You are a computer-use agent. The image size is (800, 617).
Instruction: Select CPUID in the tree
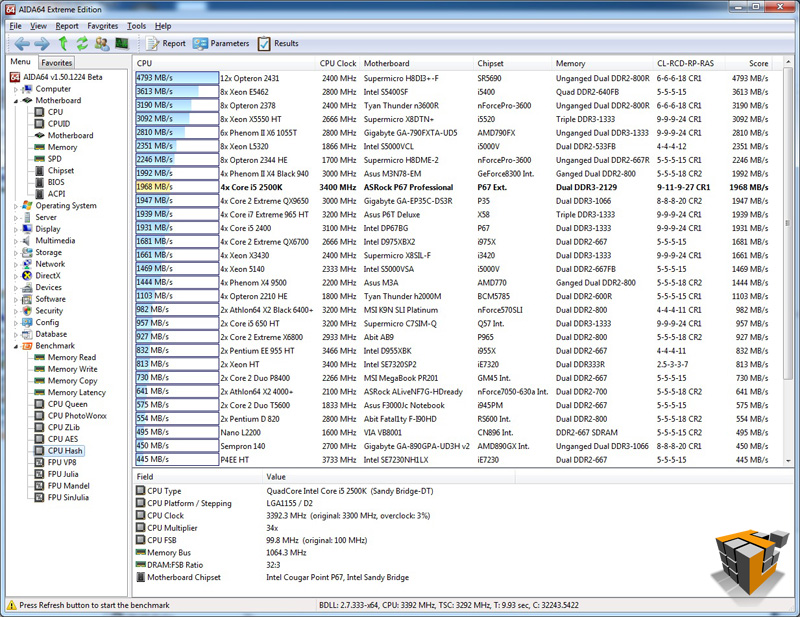pyautogui.click(x=59, y=124)
